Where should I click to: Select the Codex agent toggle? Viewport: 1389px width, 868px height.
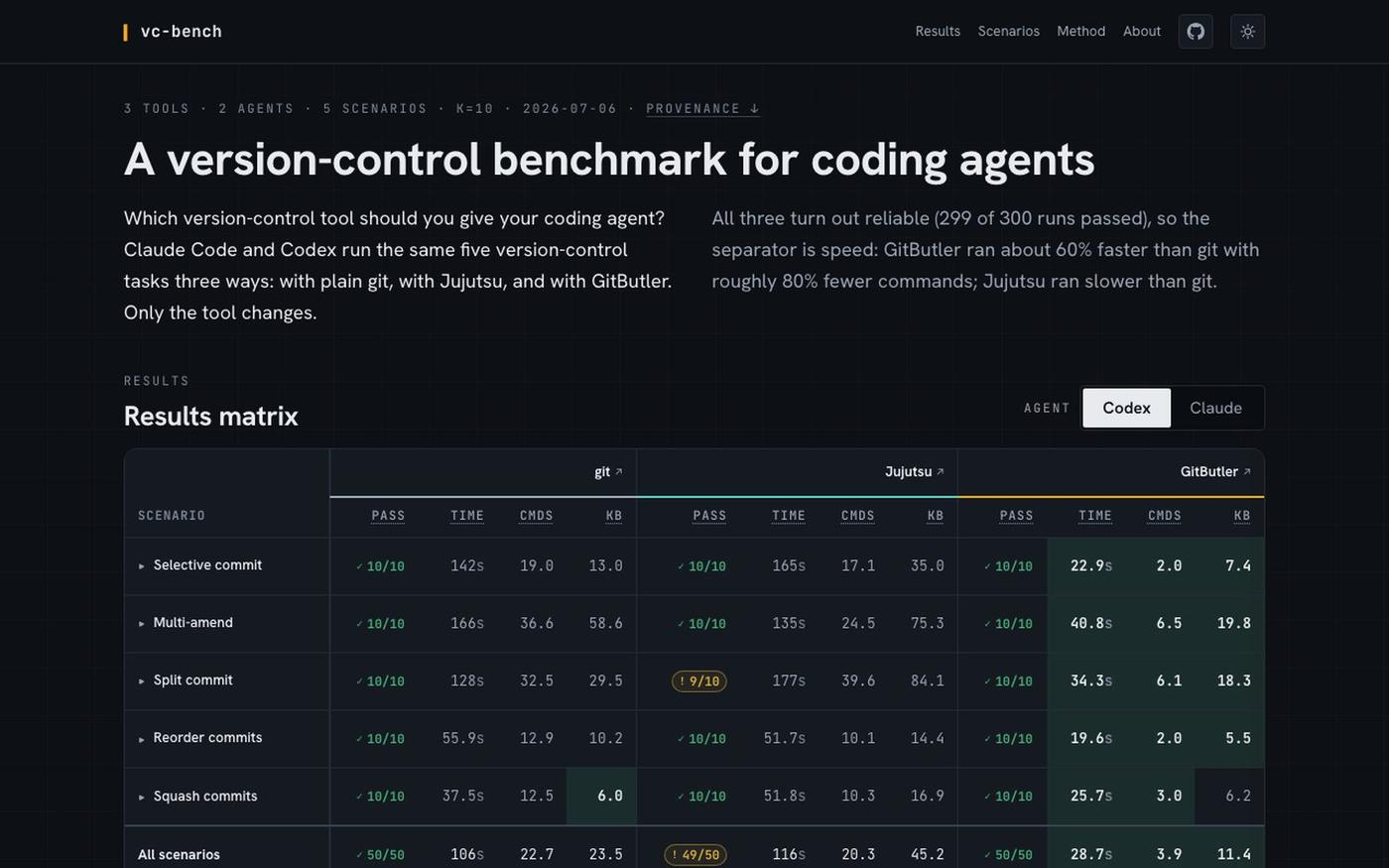click(1126, 408)
